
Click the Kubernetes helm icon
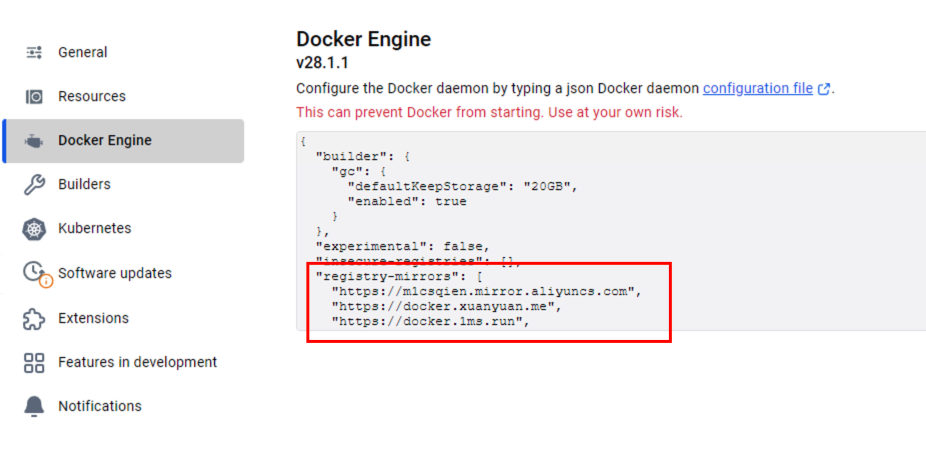click(x=34, y=229)
